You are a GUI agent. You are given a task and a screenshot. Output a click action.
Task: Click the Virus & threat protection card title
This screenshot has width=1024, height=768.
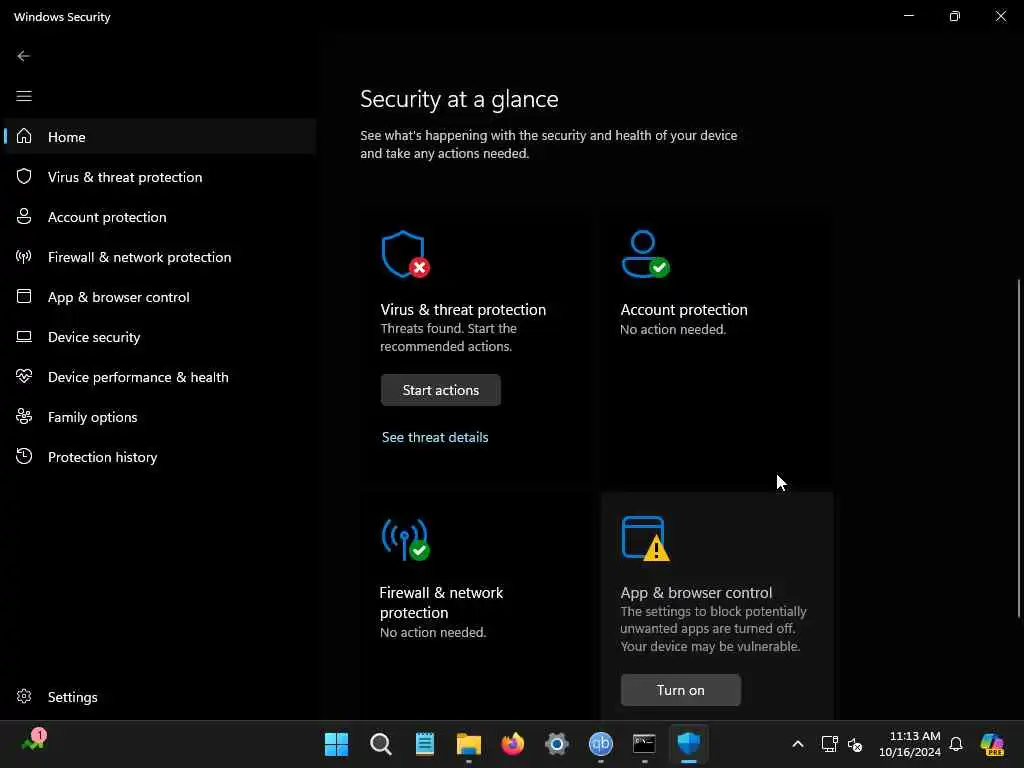click(x=463, y=310)
